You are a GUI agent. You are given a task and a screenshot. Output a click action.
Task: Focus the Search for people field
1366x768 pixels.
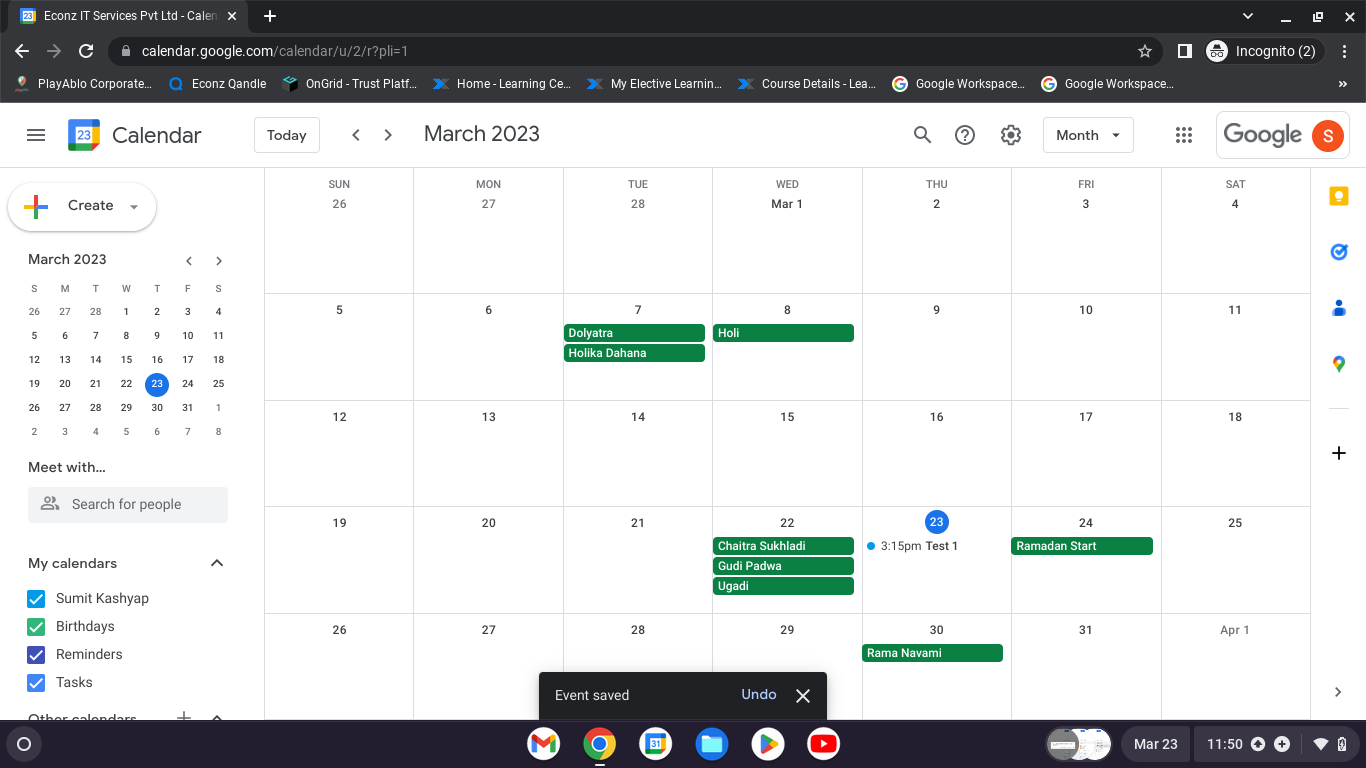coord(128,505)
